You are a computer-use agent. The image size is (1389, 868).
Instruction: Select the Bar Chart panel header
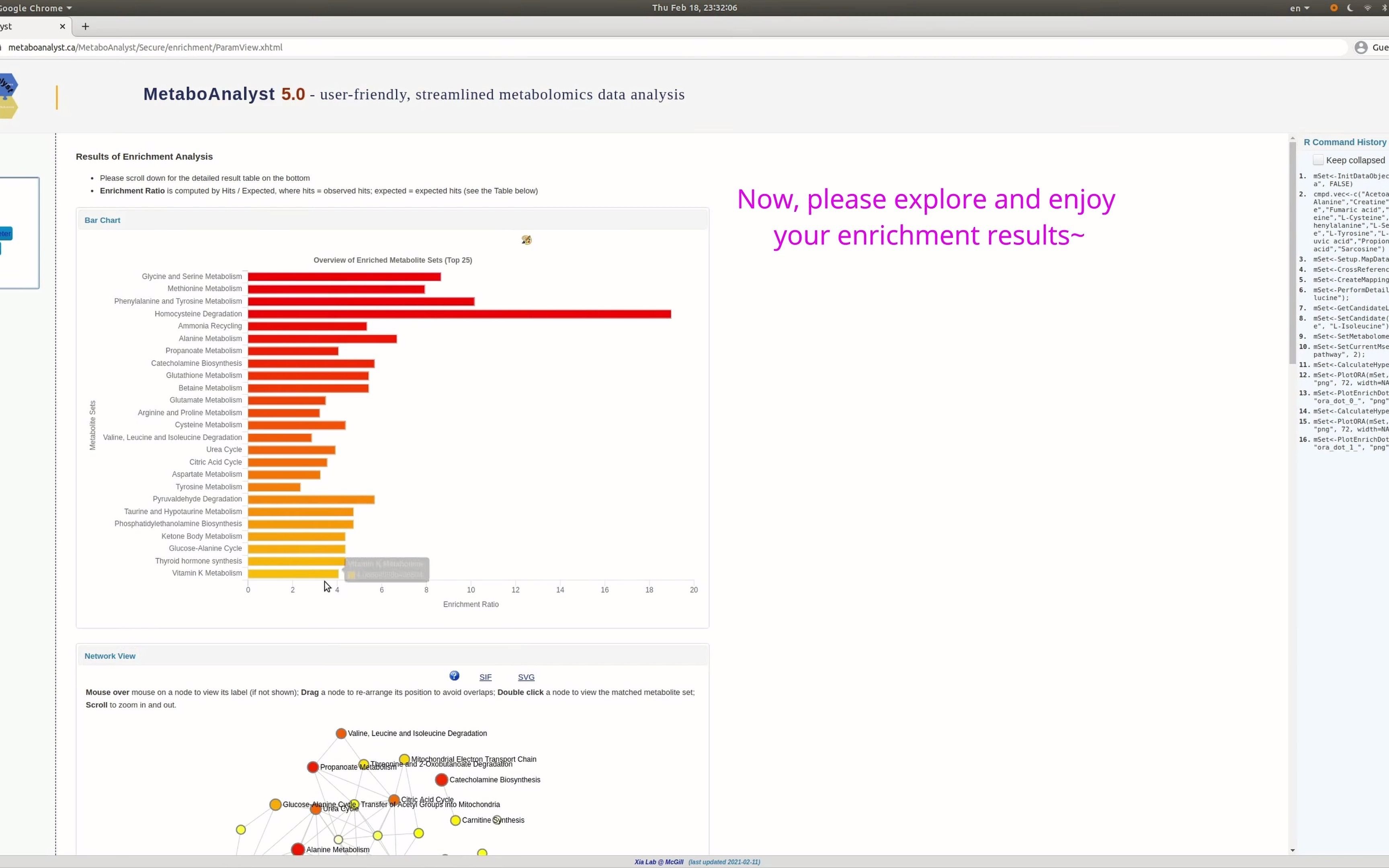[x=102, y=221]
